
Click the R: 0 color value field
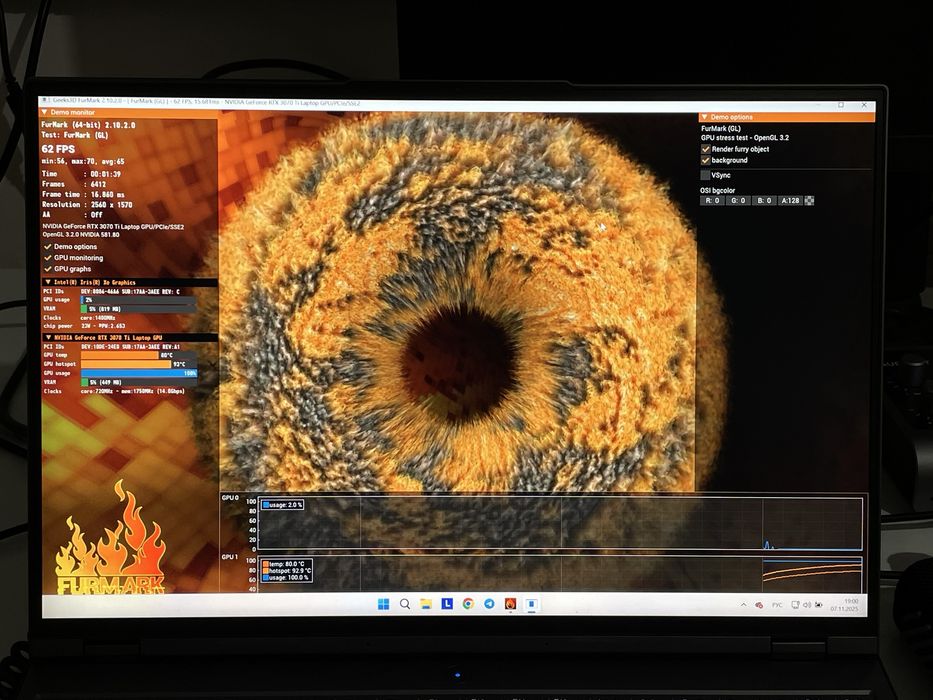(x=712, y=201)
